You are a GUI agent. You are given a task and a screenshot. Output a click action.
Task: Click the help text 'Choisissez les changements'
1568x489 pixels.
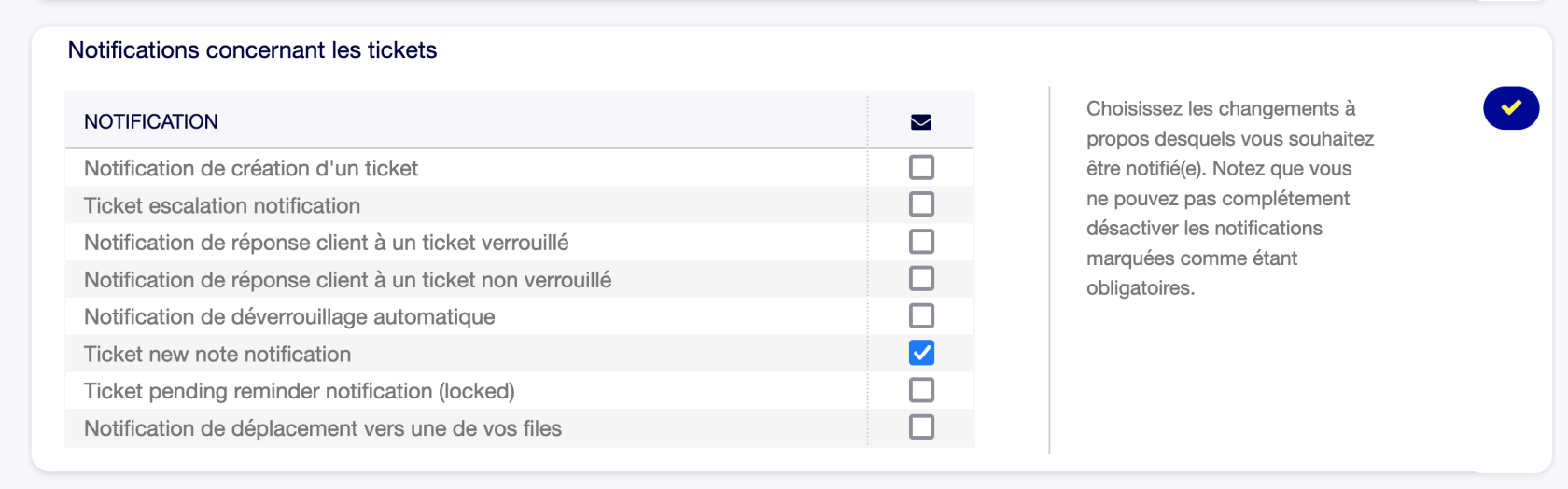1220,109
